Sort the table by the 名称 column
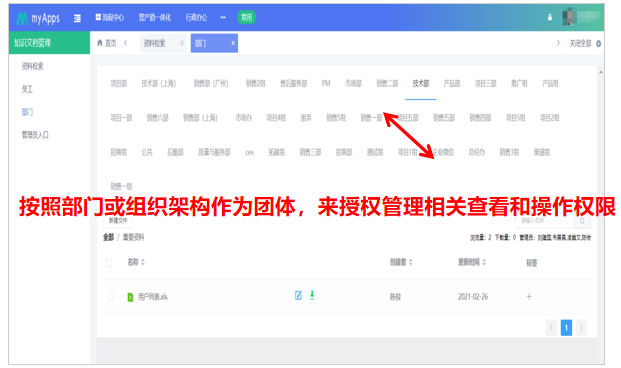Screen dimensions: 621x368 [136, 262]
